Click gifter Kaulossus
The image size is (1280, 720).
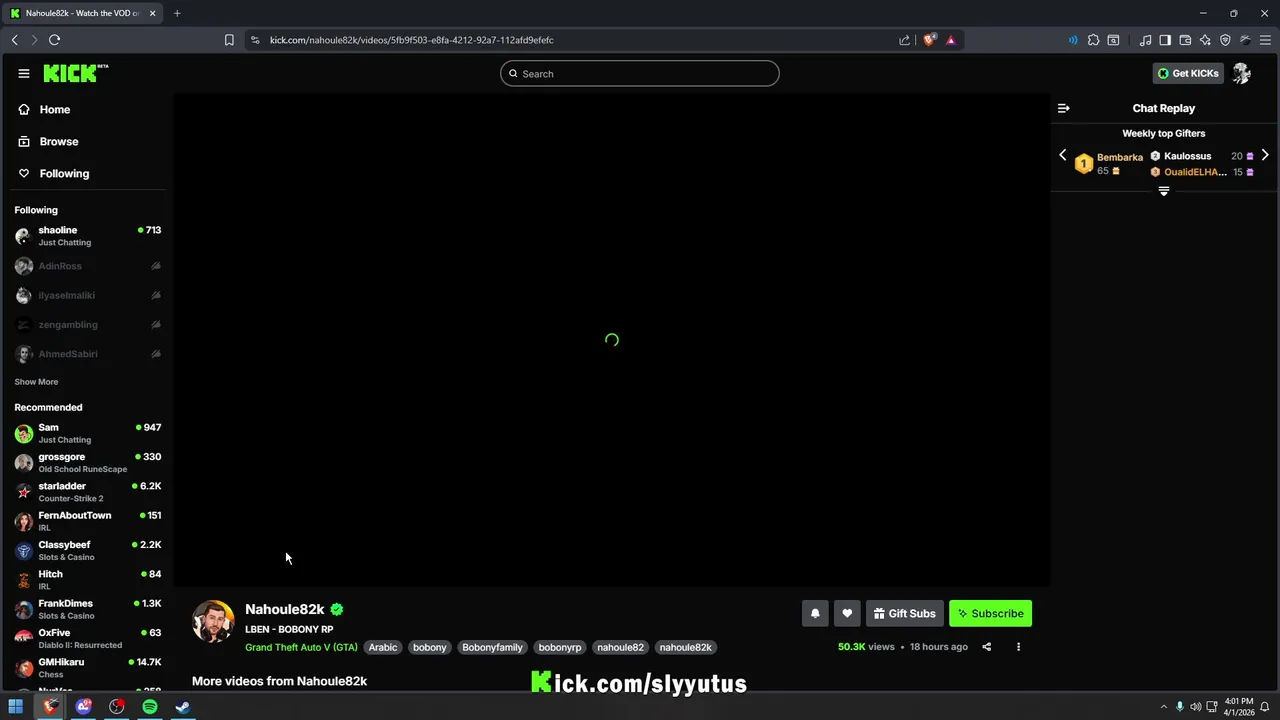(1187, 156)
